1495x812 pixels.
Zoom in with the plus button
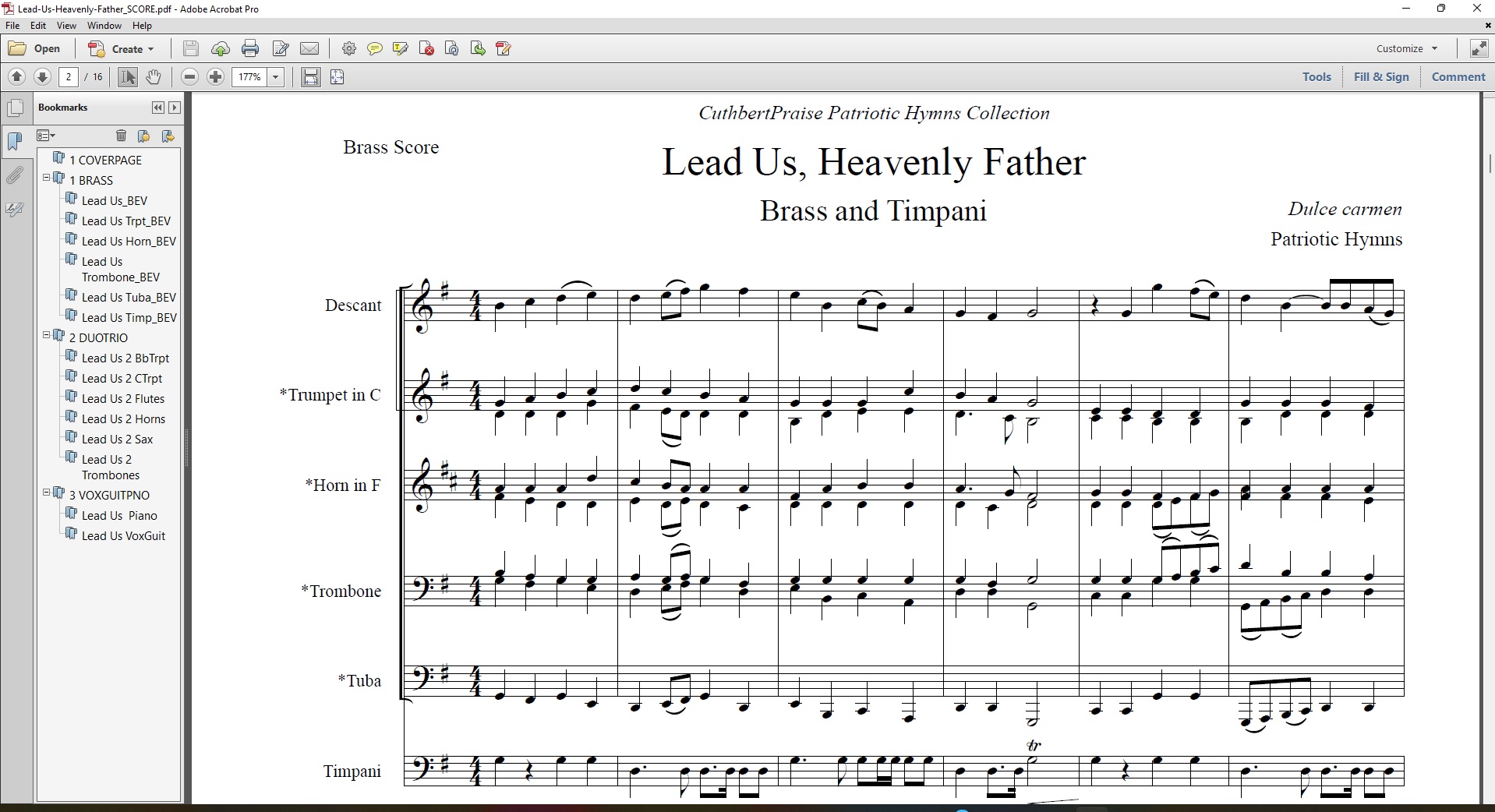pyautogui.click(x=216, y=76)
